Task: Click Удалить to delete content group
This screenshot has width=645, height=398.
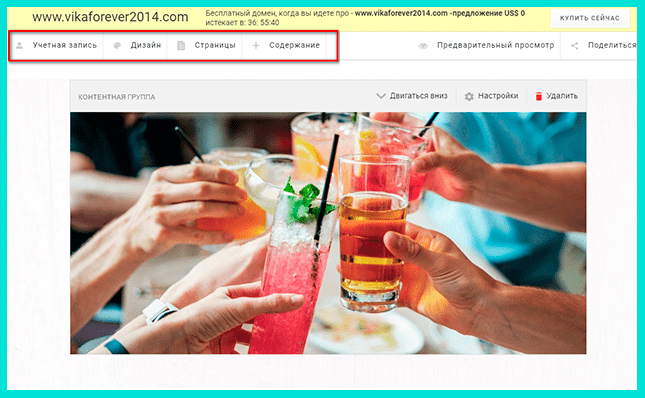Action: [x=562, y=96]
